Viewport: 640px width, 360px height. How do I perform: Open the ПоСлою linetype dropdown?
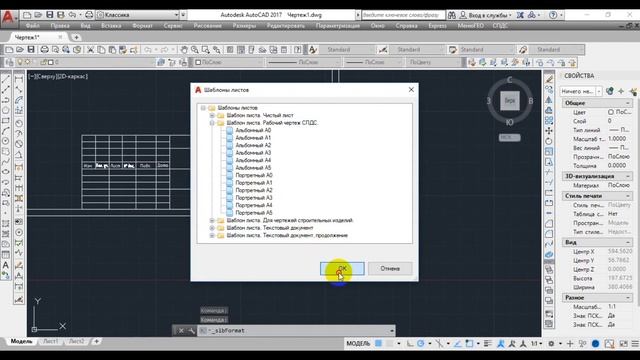point(303,62)
